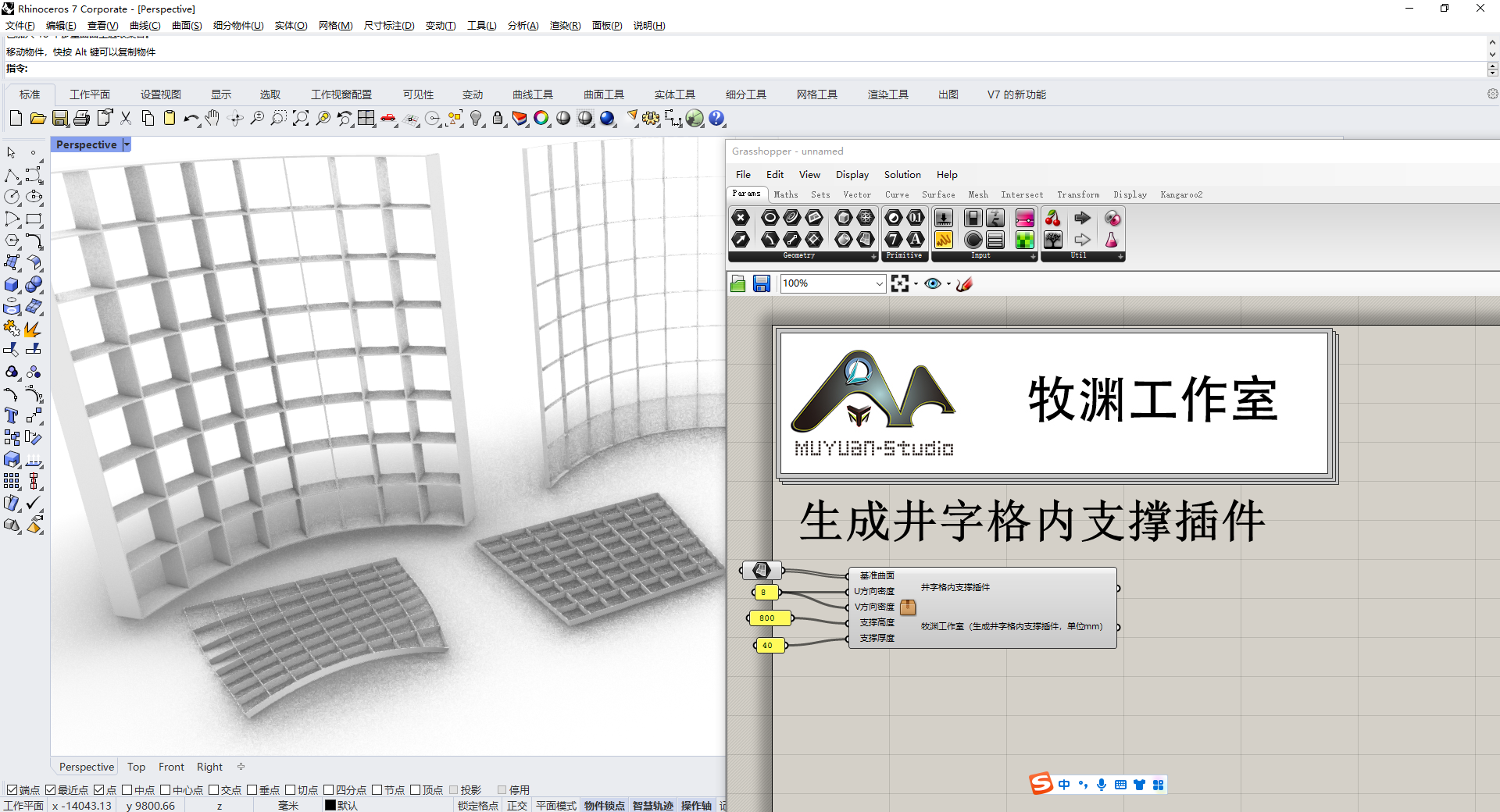
Task: Click the Grasshopper Panel yellow icon
Action: coord(944,239)
